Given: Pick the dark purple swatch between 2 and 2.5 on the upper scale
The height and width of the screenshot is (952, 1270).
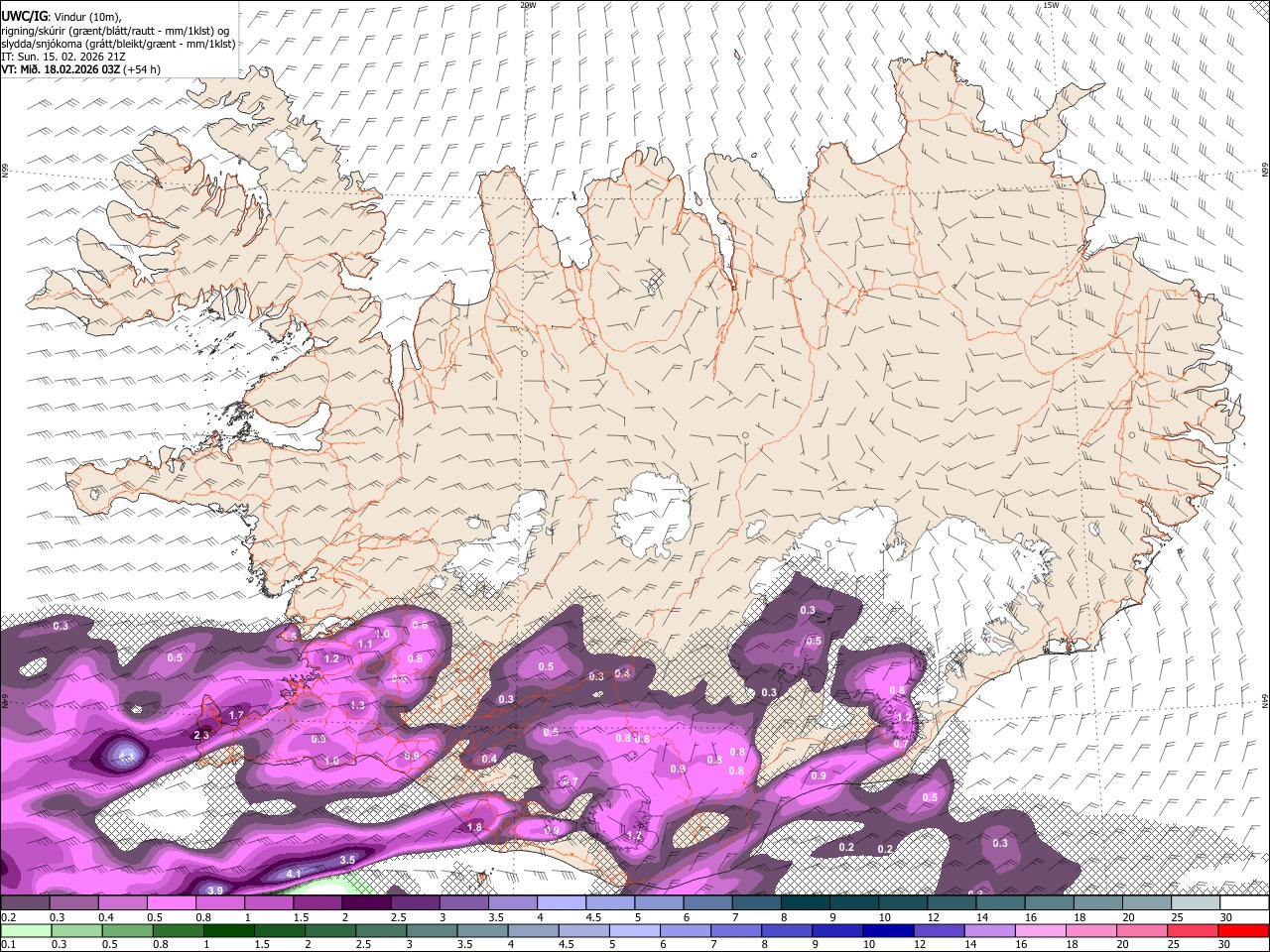Looking at the screenshot, I should point(365,902).
